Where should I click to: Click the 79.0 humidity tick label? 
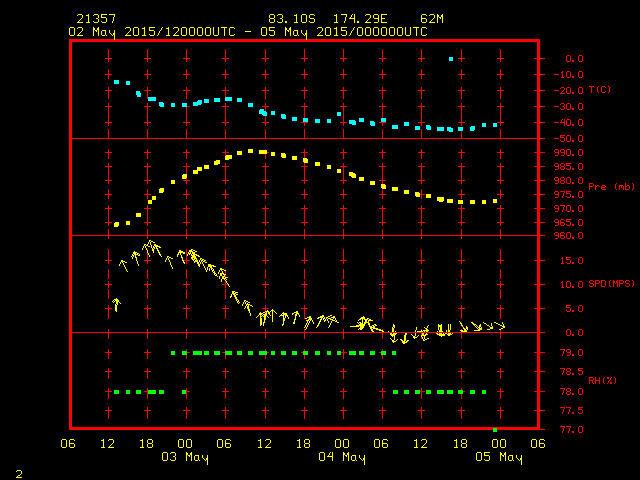[x=571, y=353]
